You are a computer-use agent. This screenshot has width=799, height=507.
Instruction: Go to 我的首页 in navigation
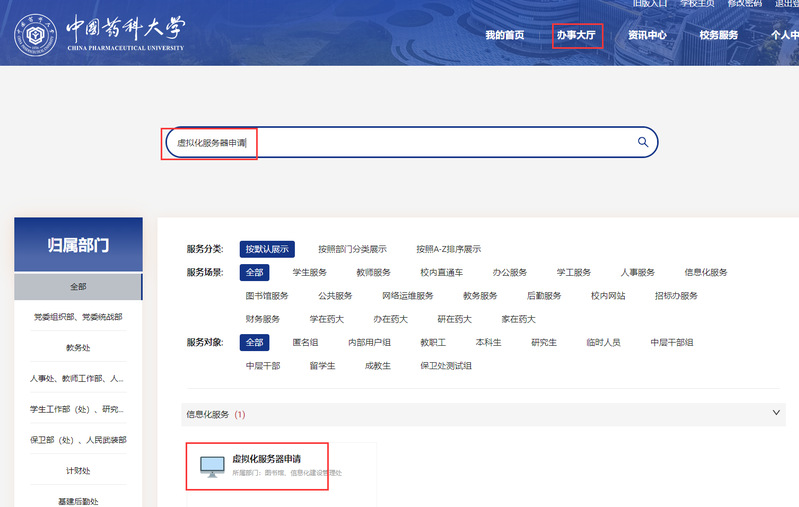(x=504, y=35)
